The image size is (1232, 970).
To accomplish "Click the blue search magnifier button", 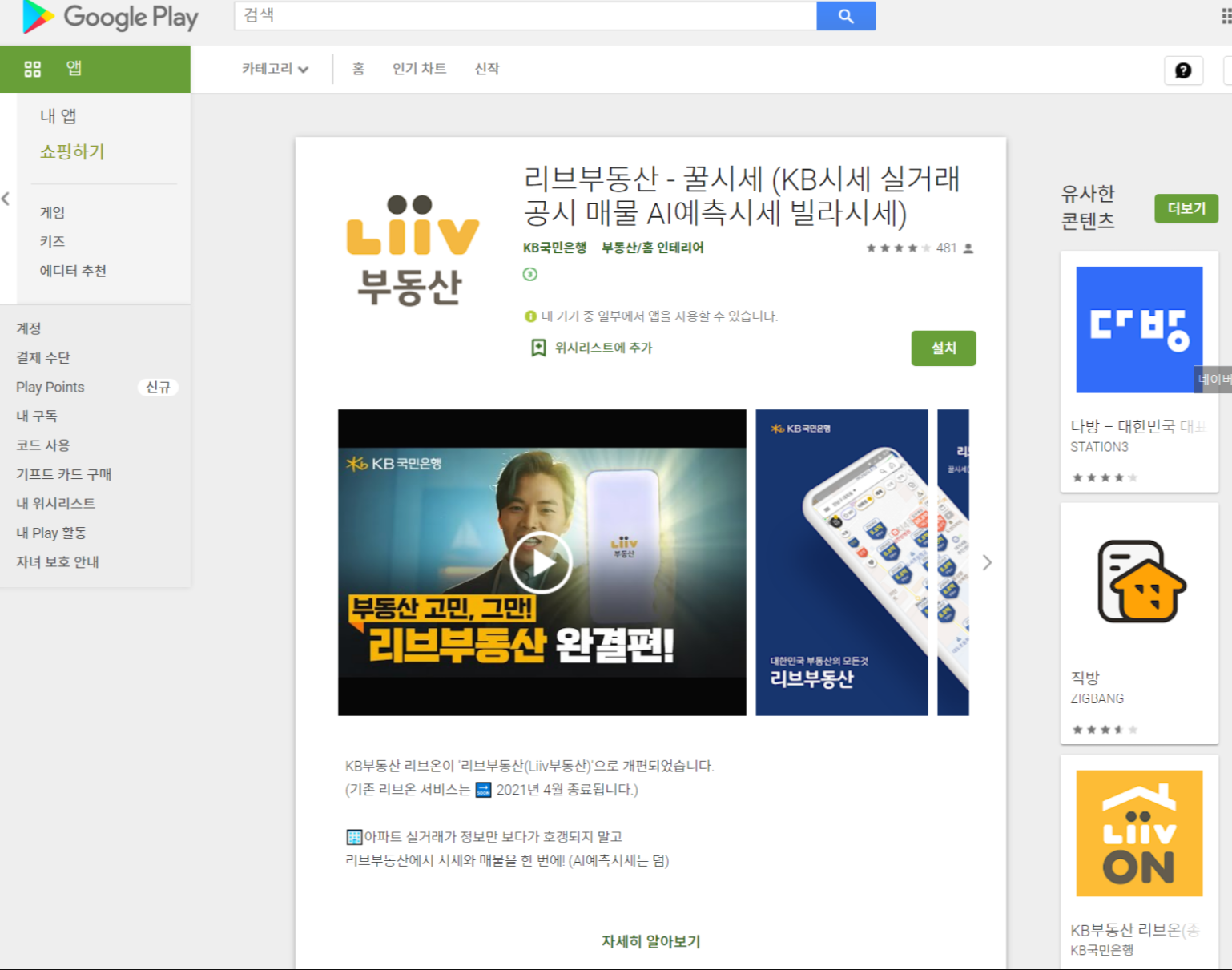I will click(846, 16).
